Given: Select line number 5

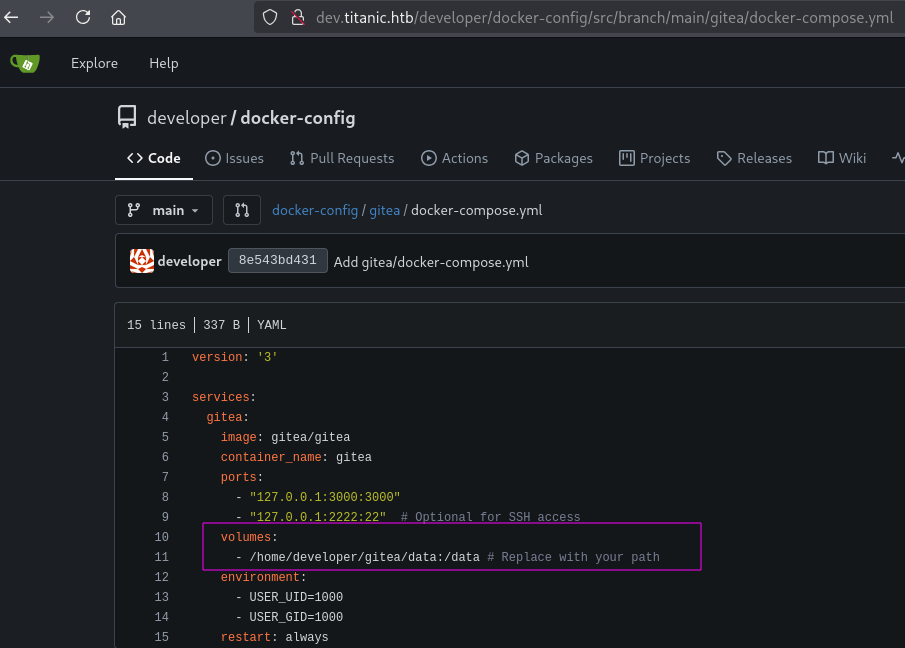Looking at the screenshot, I should [x=165, y=437].
